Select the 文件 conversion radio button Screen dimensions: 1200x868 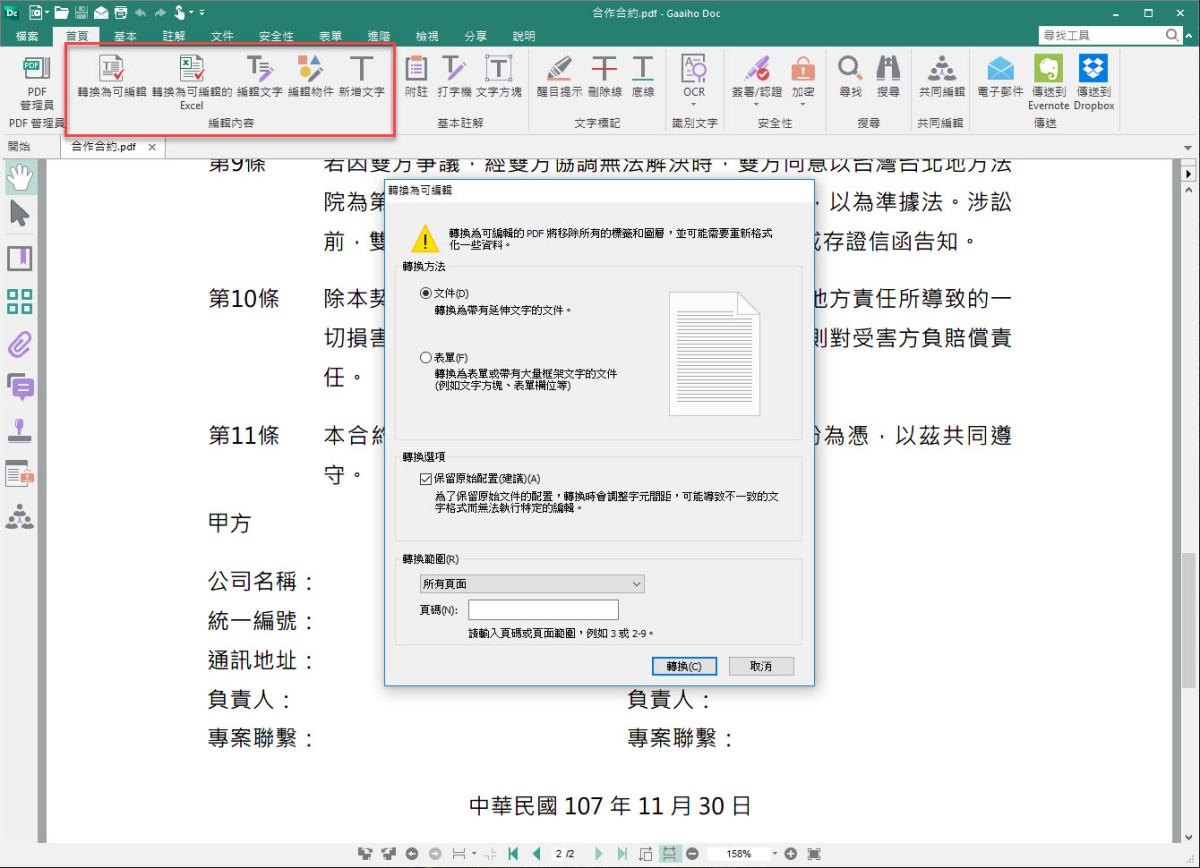427,293
